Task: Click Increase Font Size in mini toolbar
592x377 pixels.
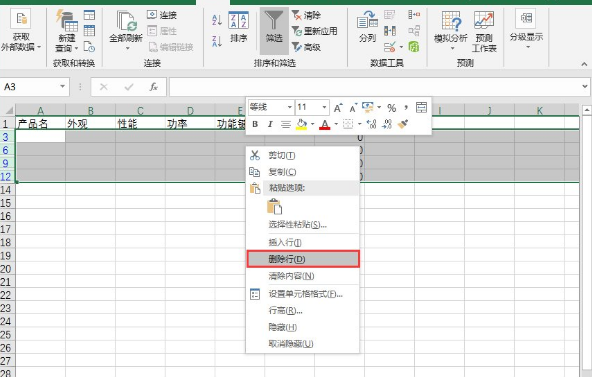Action: [338, 108]
